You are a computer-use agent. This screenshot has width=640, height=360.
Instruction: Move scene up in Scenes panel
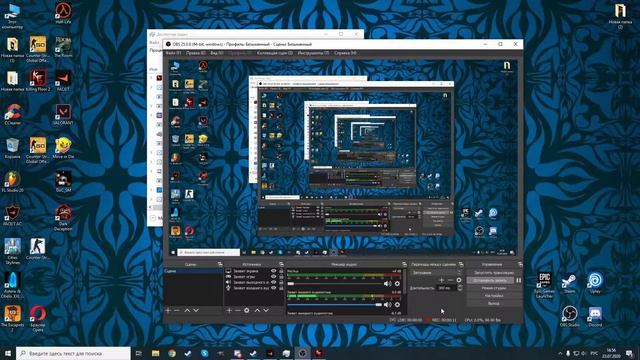(x=187, y=311)
